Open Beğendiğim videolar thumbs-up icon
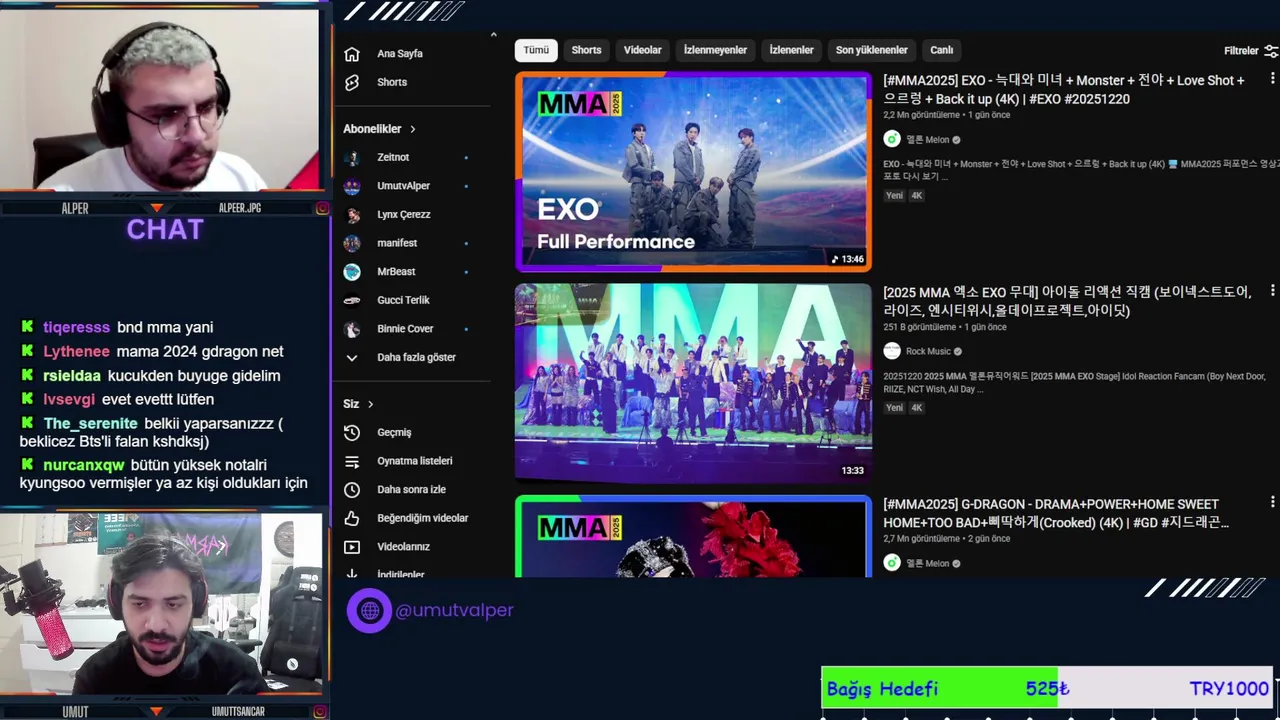Viewport: 1280px width, 720px height. point(352,518)
